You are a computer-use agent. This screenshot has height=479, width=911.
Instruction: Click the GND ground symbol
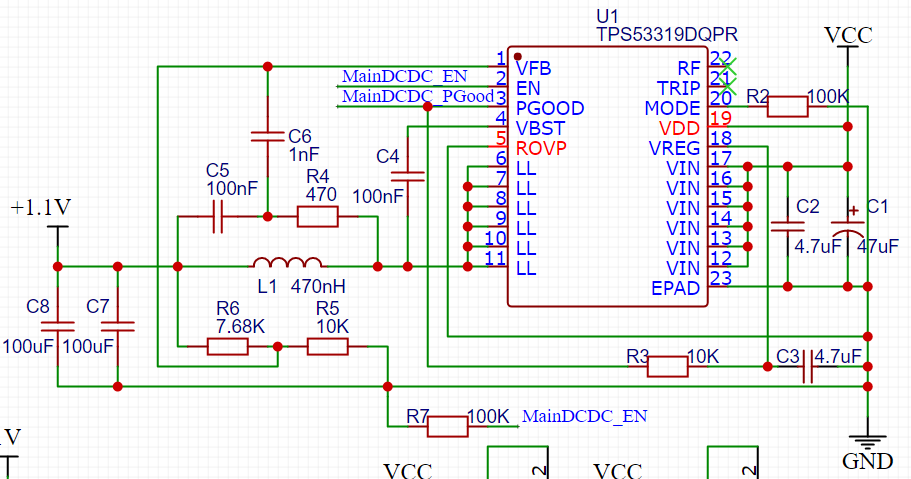(x=867, y=441)
